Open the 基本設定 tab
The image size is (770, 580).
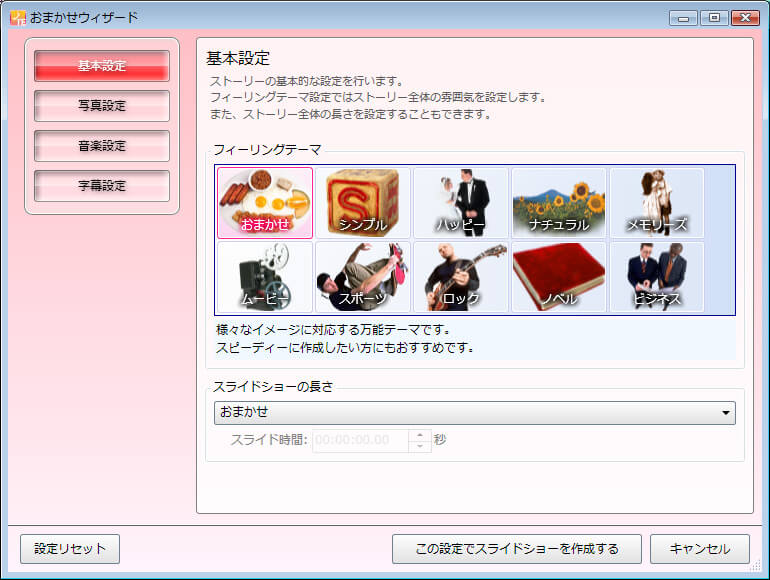(x=102, y=66)
